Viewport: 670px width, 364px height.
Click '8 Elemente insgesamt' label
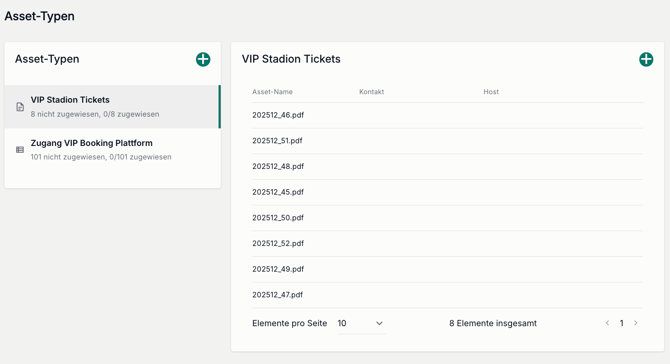pos(493,323)
